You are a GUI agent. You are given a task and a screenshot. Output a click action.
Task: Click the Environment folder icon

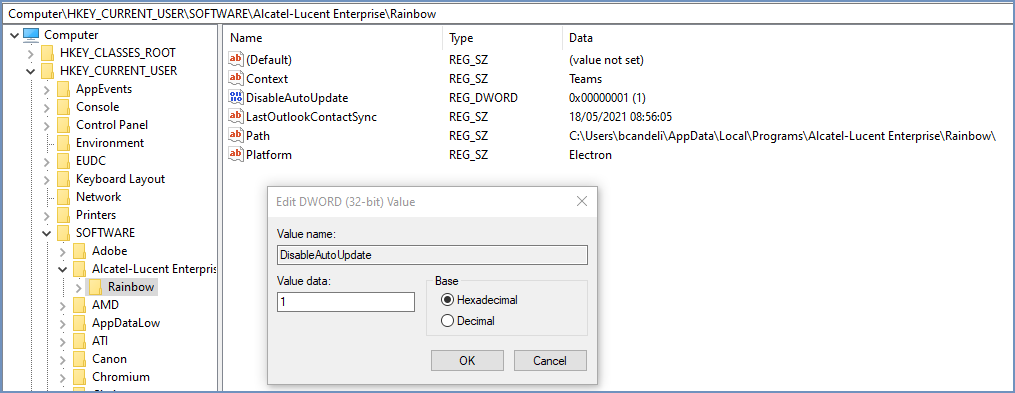(x=63, y=143)
